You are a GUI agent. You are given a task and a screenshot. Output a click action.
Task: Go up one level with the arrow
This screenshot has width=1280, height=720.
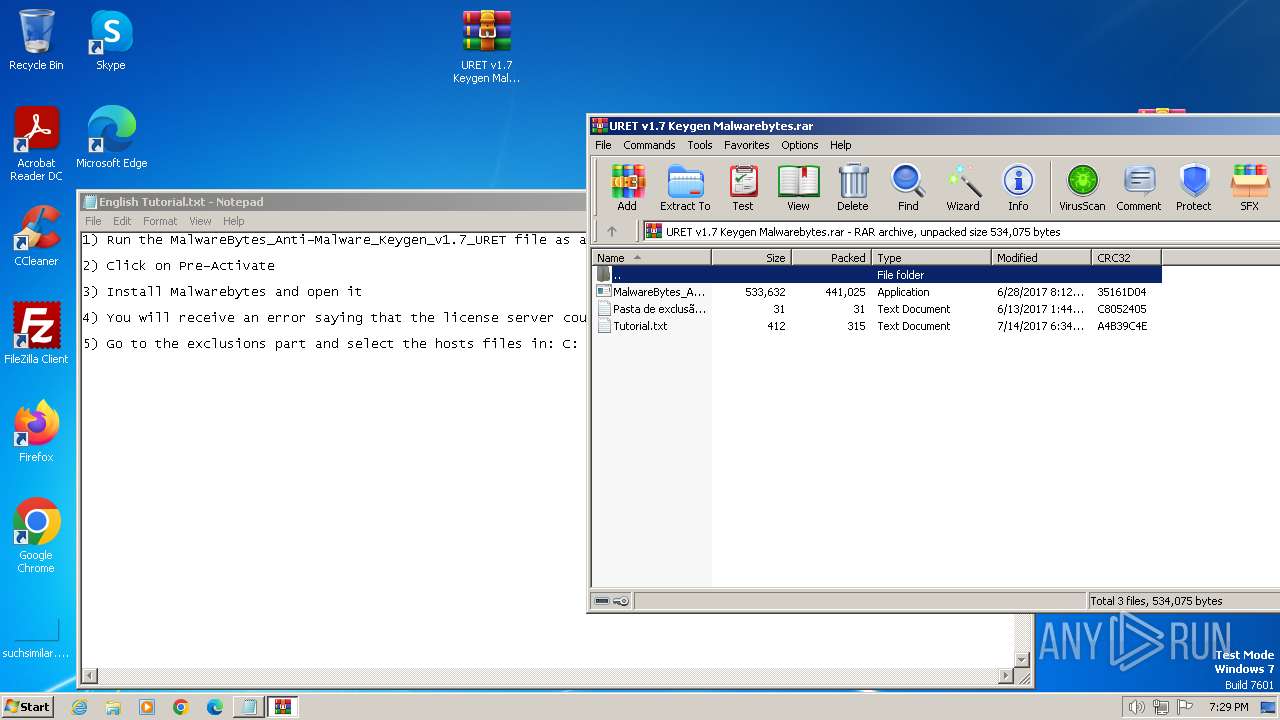(x=612, y=232)
